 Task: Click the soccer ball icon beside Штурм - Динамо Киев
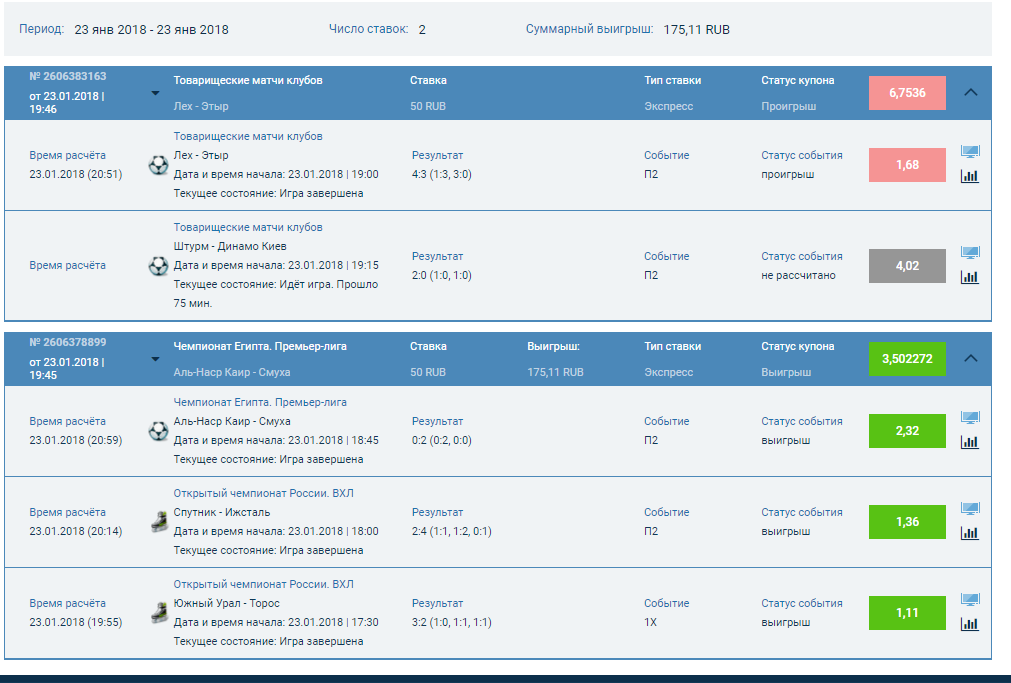point(158,266)
